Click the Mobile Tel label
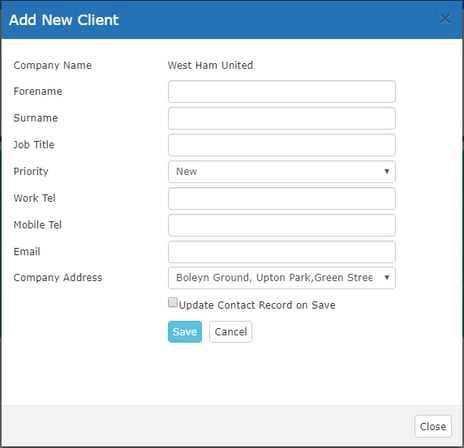Viewport: 464px width, 448px height. click(38, 225)
